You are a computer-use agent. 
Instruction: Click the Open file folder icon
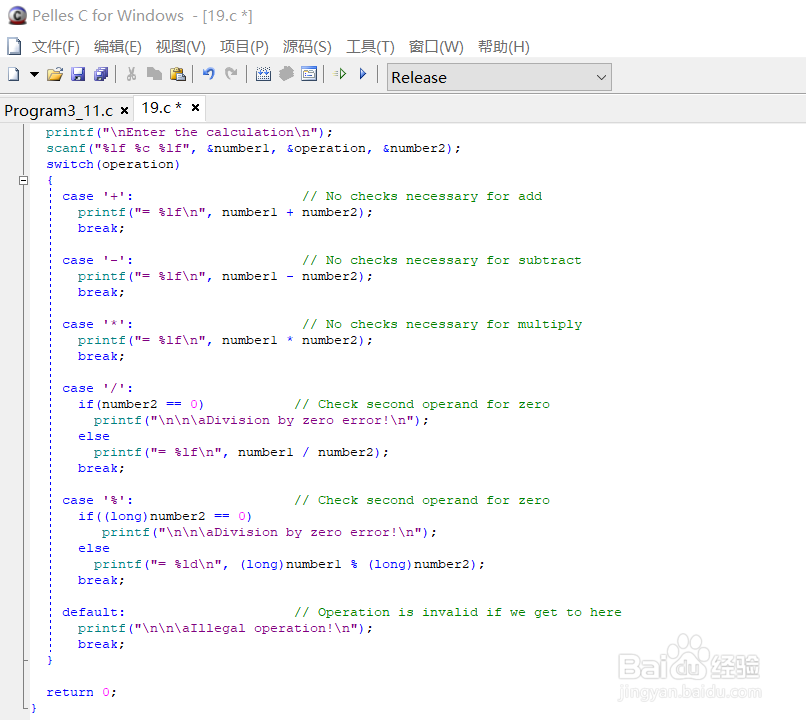(x=55, y=75)
